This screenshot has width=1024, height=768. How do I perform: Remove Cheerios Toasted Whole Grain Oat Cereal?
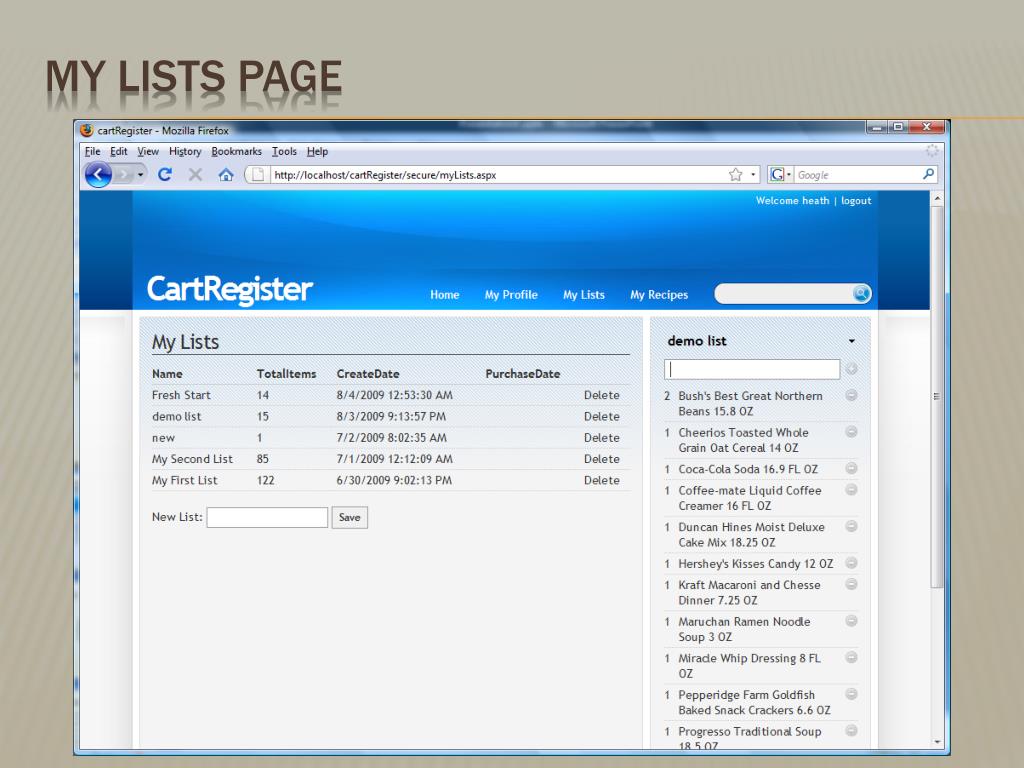pos(851,432)
